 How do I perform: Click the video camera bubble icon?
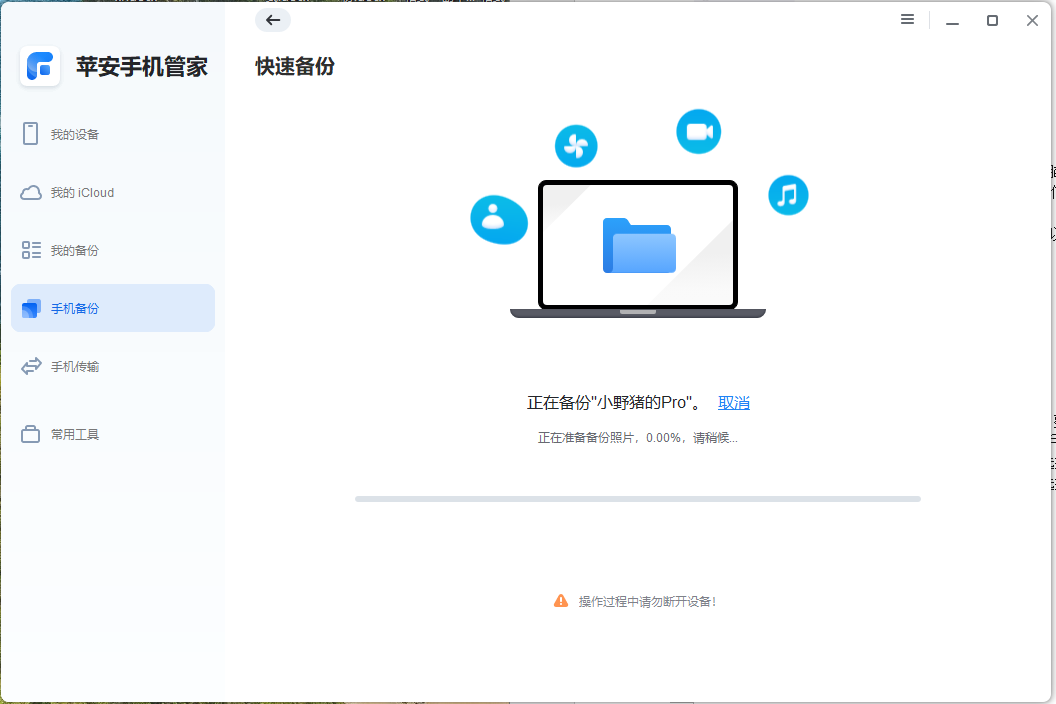(698, 131)
